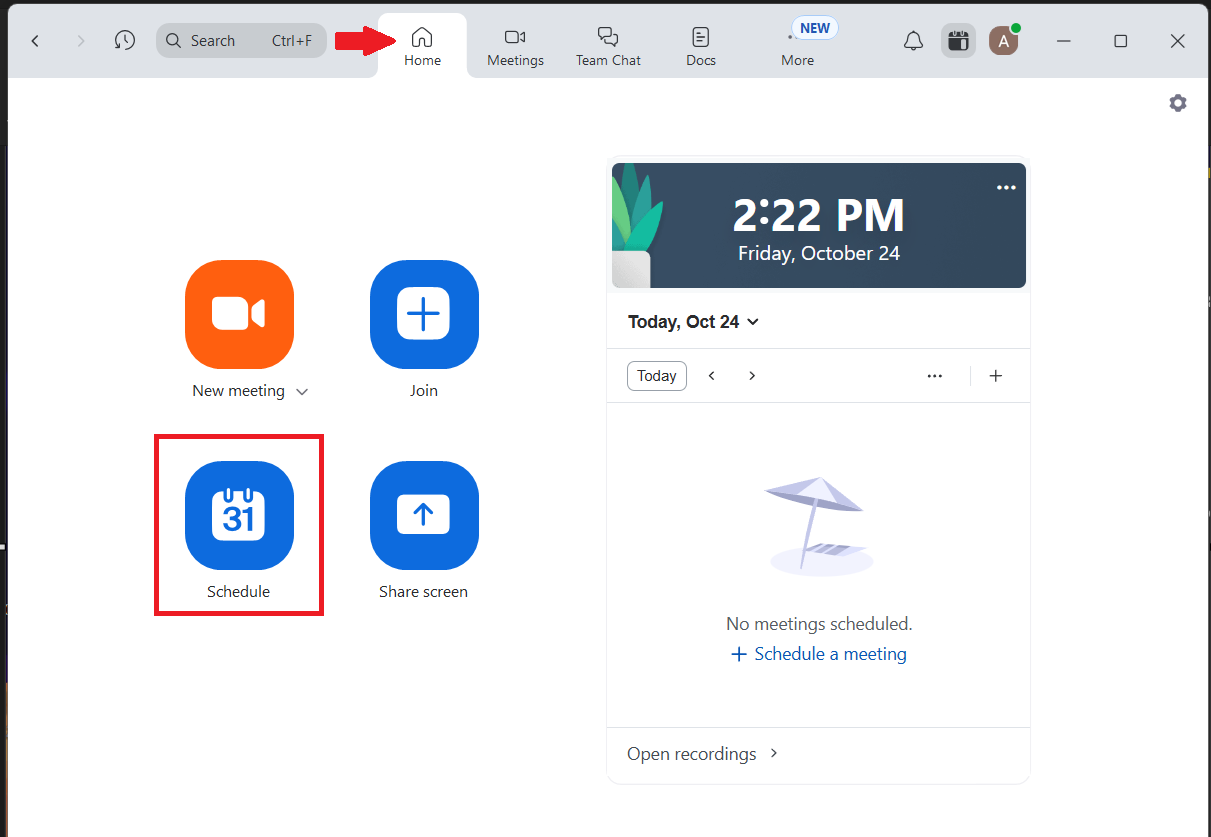The height and width of the screenshot is (837, 1211).
Task: Expand the New meeting options chevron
Action: click(303, 392)
